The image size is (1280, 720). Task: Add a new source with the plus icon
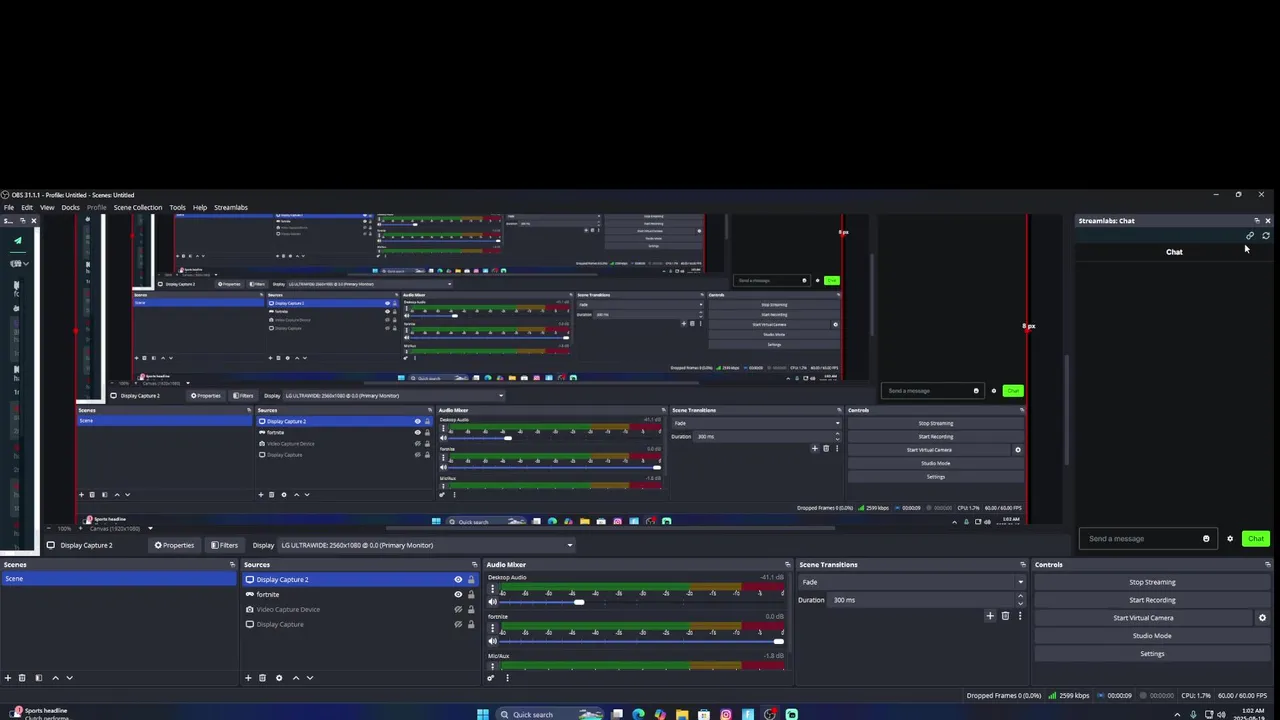tap(248, 678)
